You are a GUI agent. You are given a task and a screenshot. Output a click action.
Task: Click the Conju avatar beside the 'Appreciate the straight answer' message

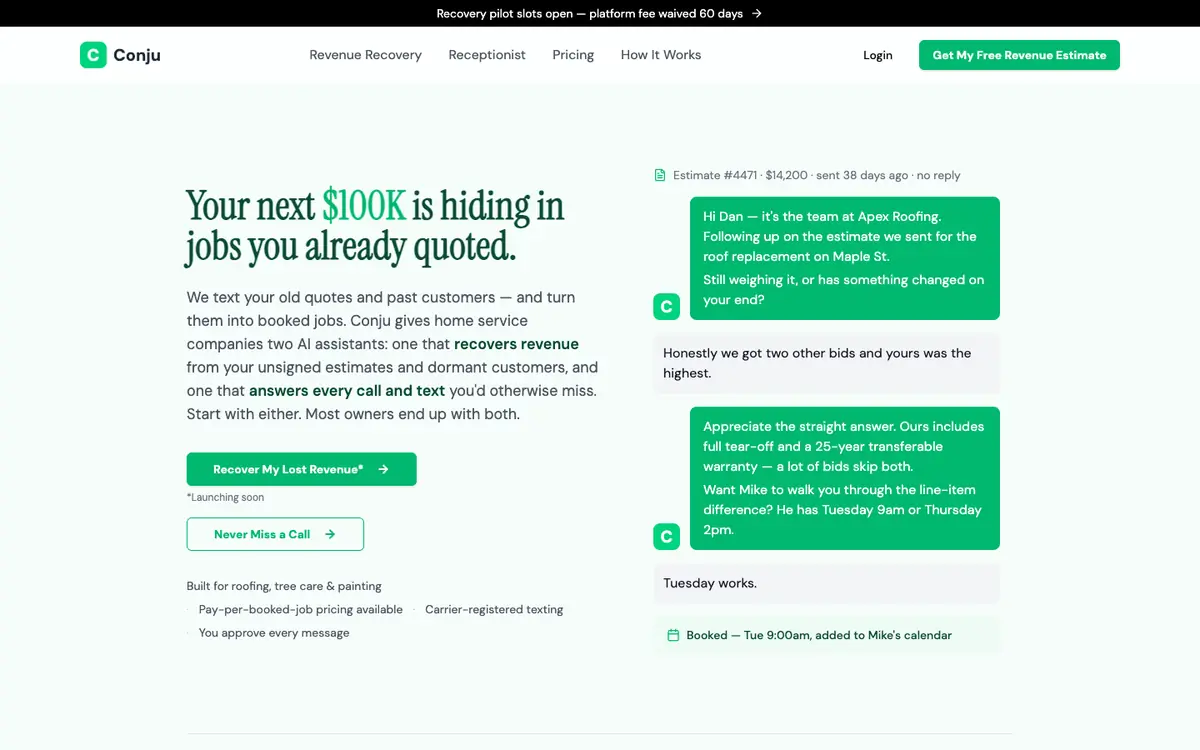(667, 537)
